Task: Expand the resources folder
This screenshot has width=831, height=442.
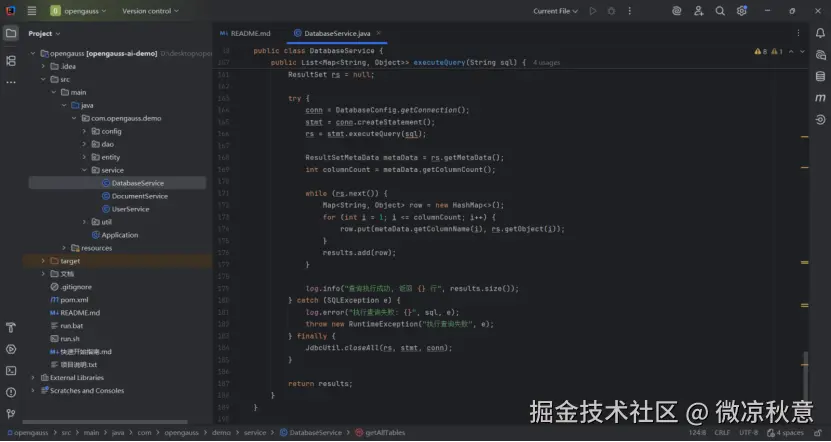Action: [x=64, y=248]
